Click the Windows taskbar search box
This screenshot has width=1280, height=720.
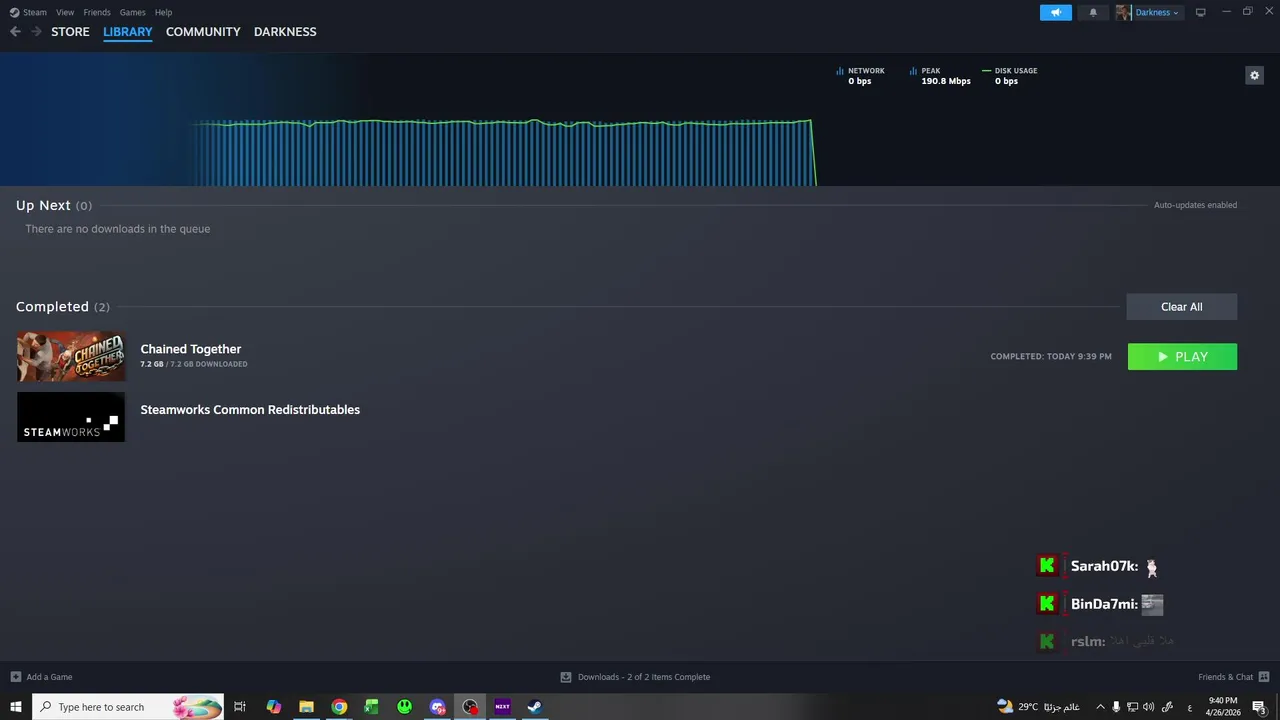pyautogui.click(x=128, y=707)
